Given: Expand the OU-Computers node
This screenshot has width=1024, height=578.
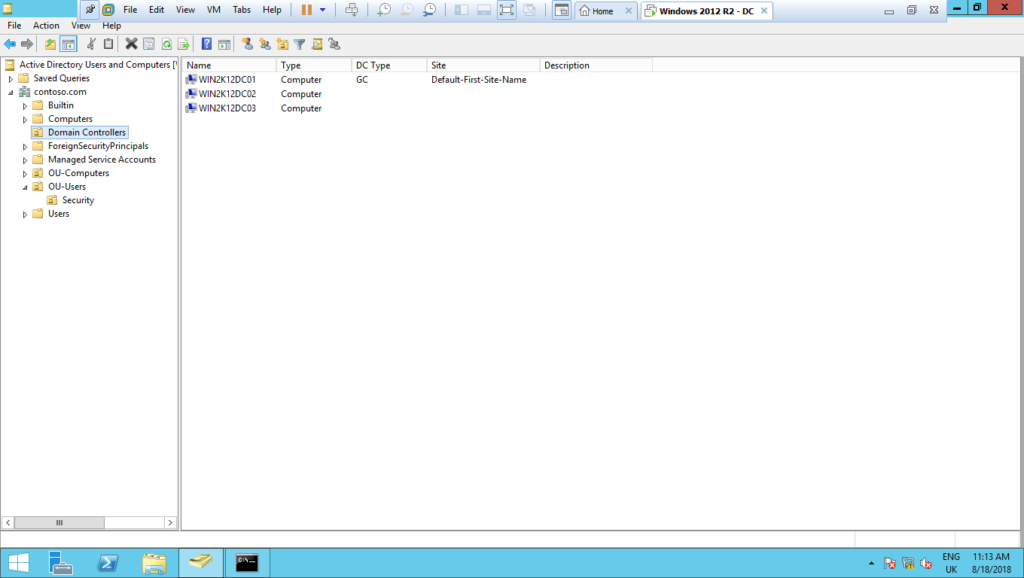Looking at the screenshot, I should (25, 174).
